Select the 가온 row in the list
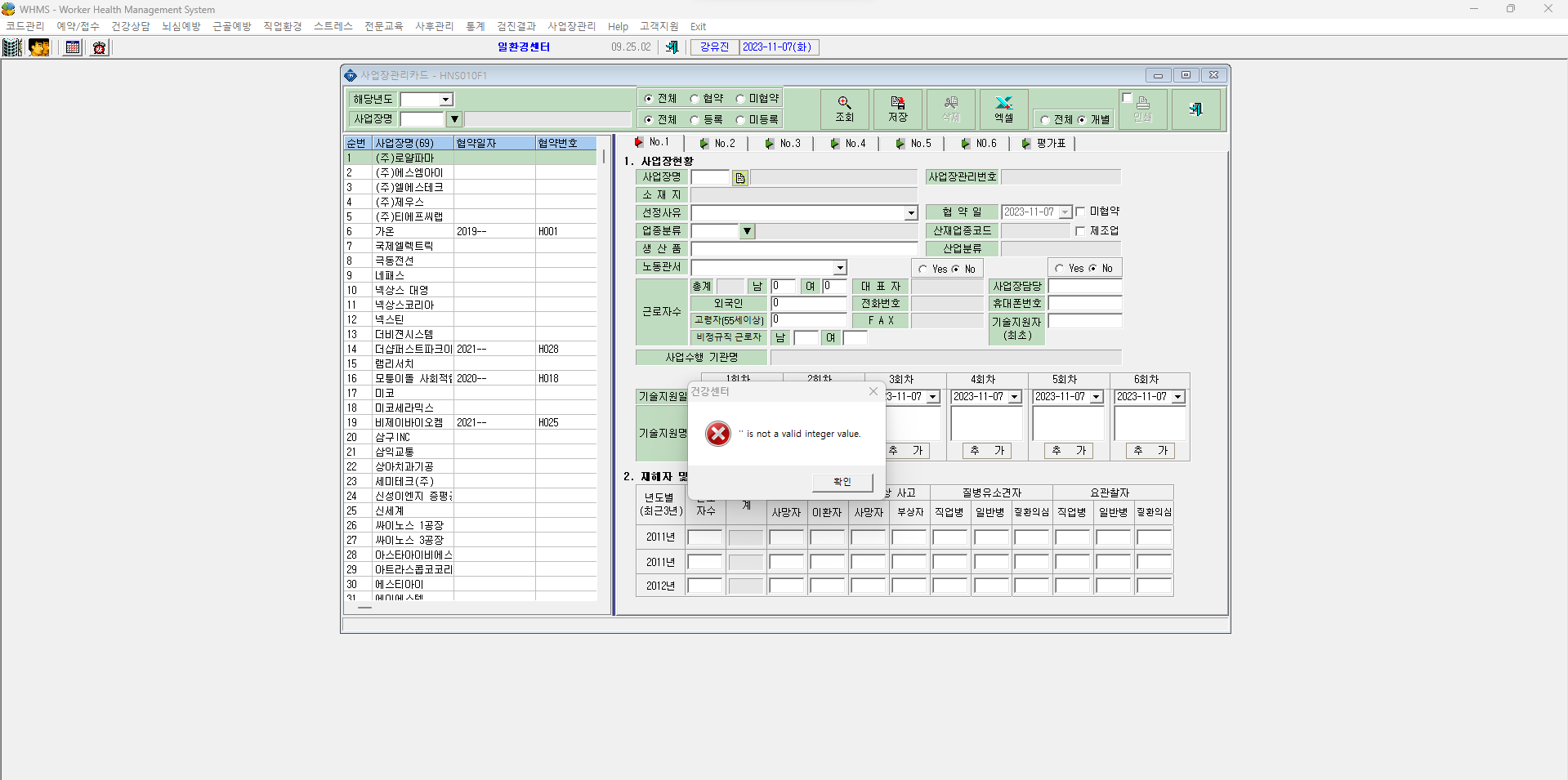The height and width of the screenshot is (780, 1568). pos(471,231)
